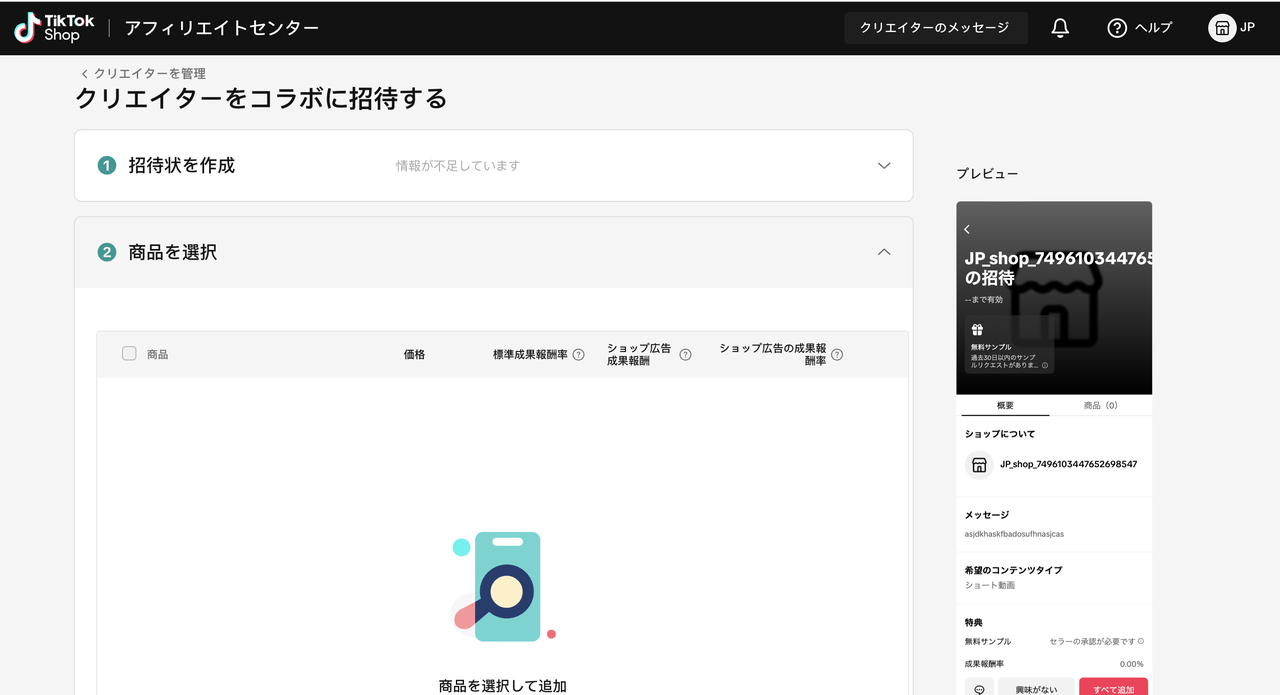Open the notifications bell

[x=1060, y=28]
